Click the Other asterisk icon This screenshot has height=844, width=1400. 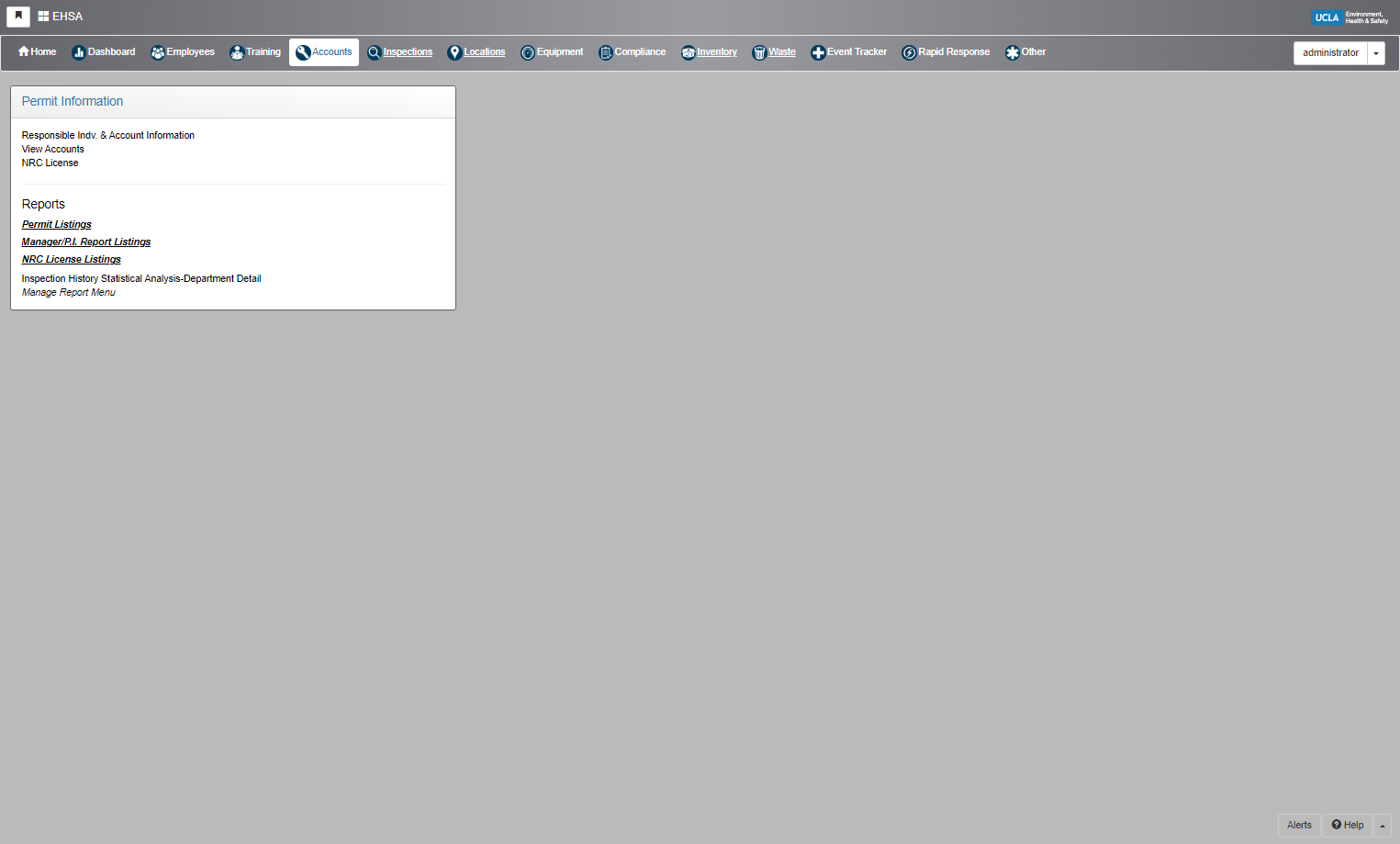point(1013,52)
